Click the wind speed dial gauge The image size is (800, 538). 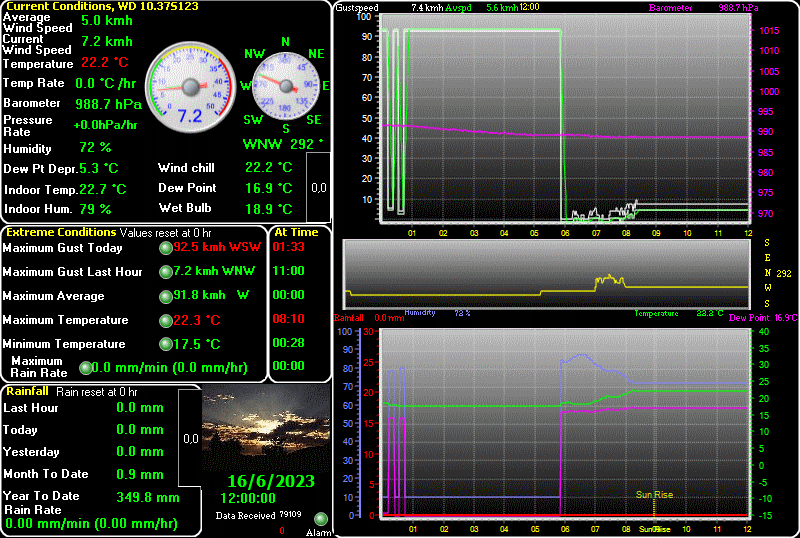(189, 88)
